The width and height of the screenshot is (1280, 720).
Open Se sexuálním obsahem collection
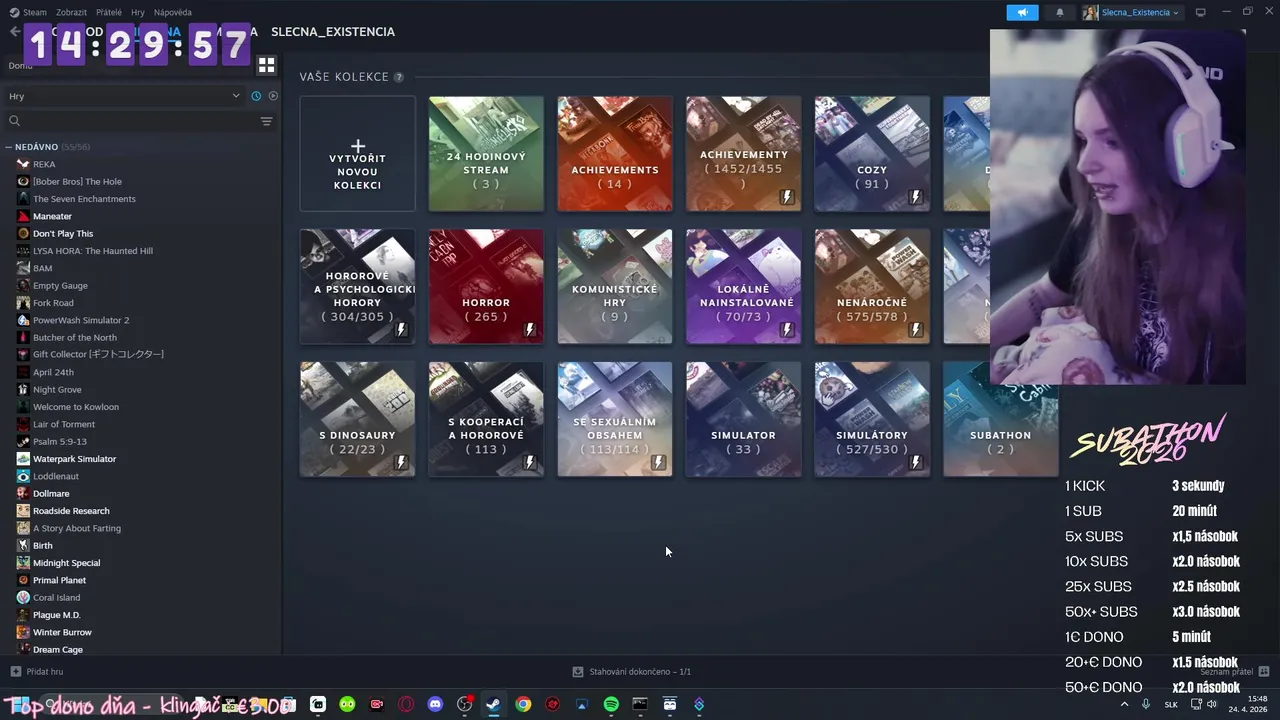point(615,419)
